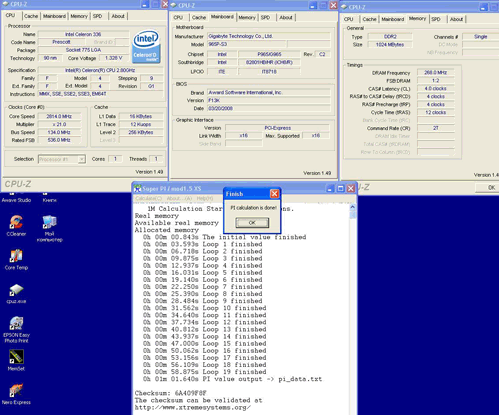
Task: Click the Multiplier value x 21.0
Action: (x=59, y=124)
